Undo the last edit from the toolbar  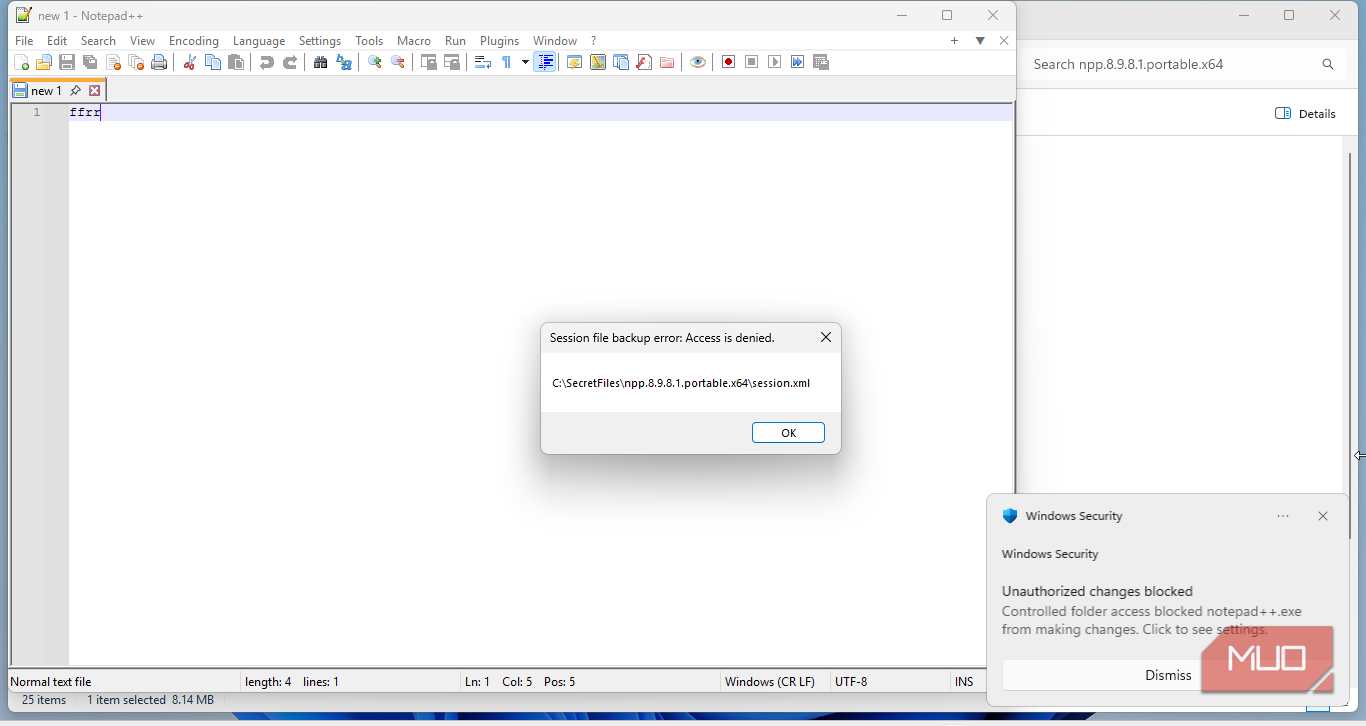pyautogui.click(x=266, y=62)
